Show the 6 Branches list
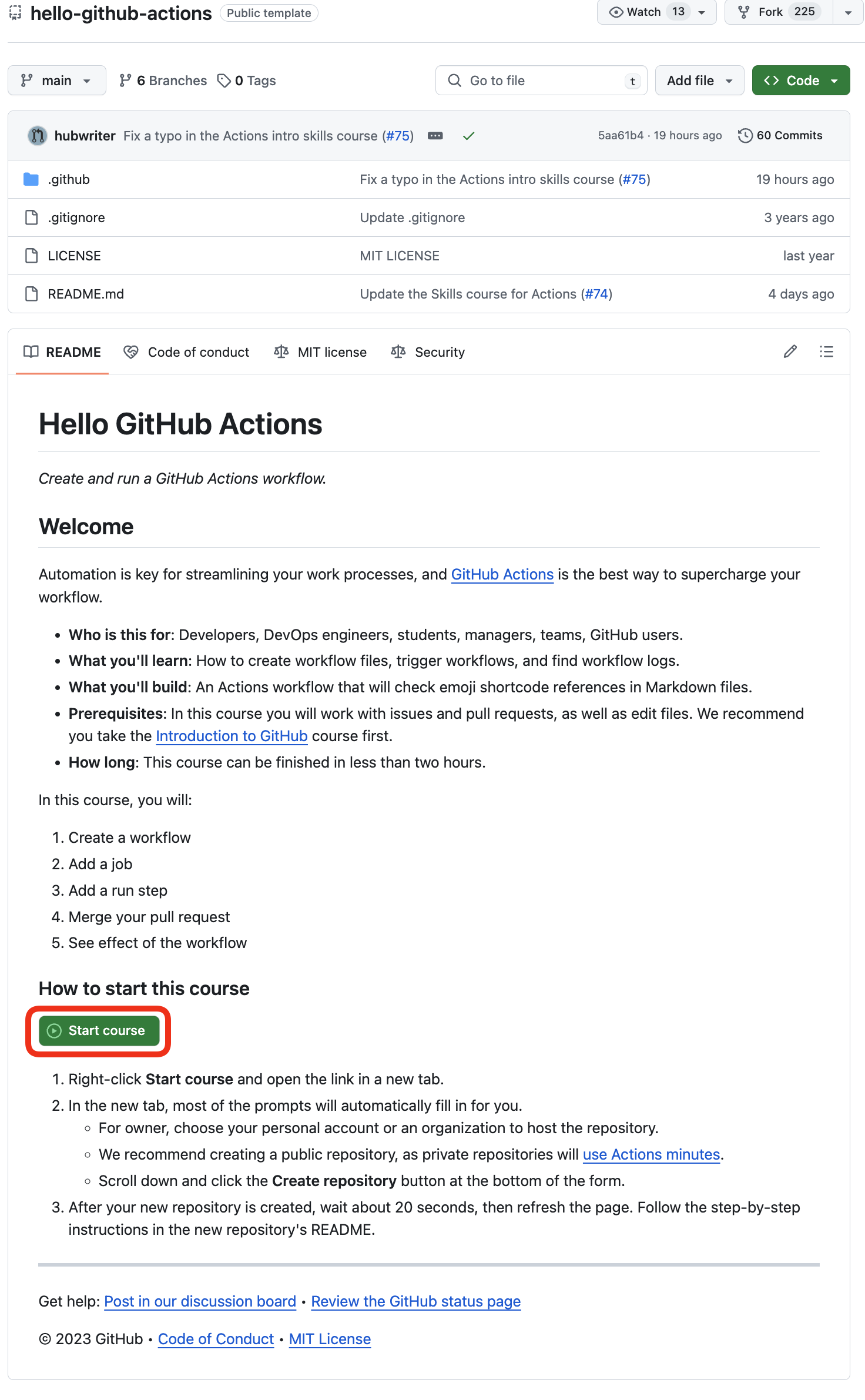This screenshot has height=1400, width=865. tap(163, 81)
